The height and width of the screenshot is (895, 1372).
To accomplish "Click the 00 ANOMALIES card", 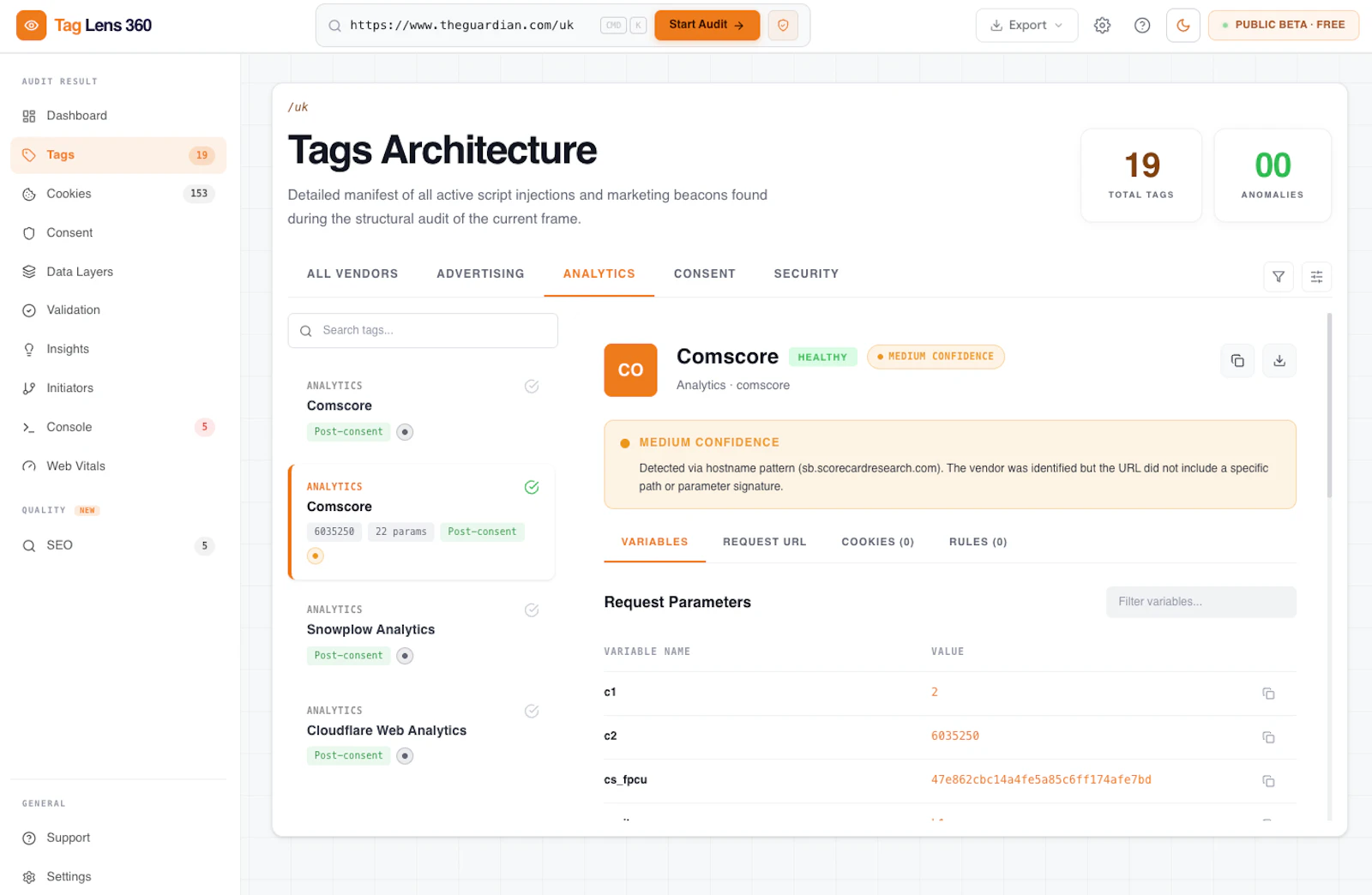I will 1273,176.
